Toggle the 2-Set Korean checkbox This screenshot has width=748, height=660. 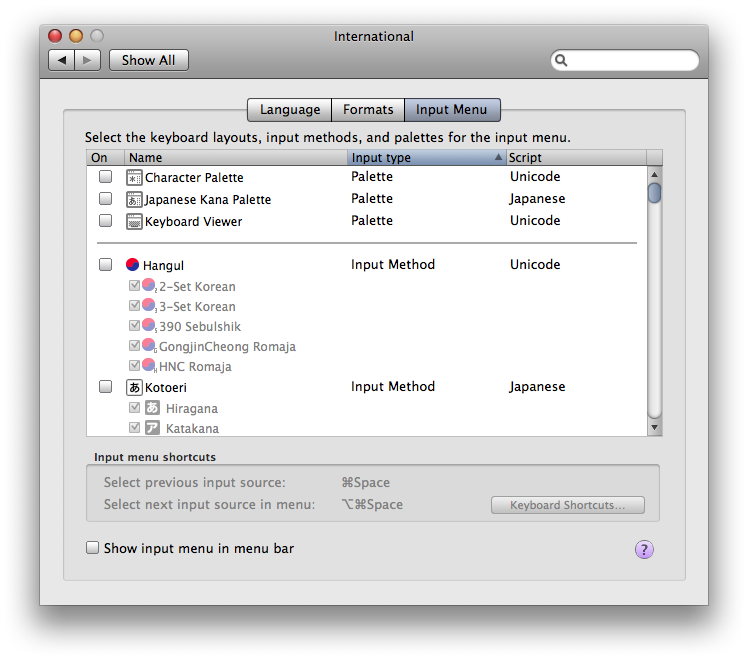[x=135, y=285]
